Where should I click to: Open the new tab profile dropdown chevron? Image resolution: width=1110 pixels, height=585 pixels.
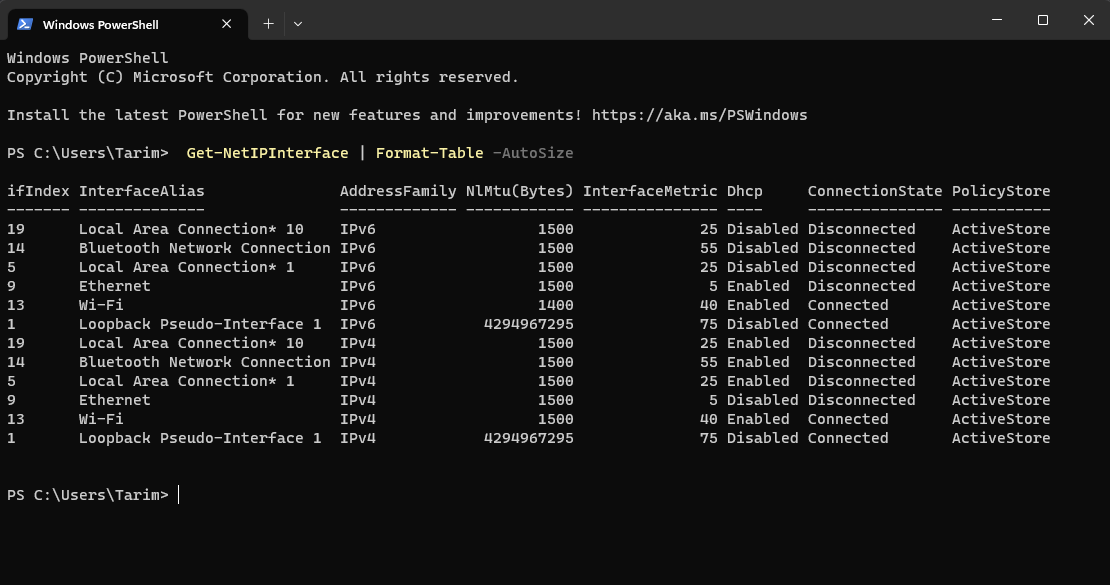(298, 23)
